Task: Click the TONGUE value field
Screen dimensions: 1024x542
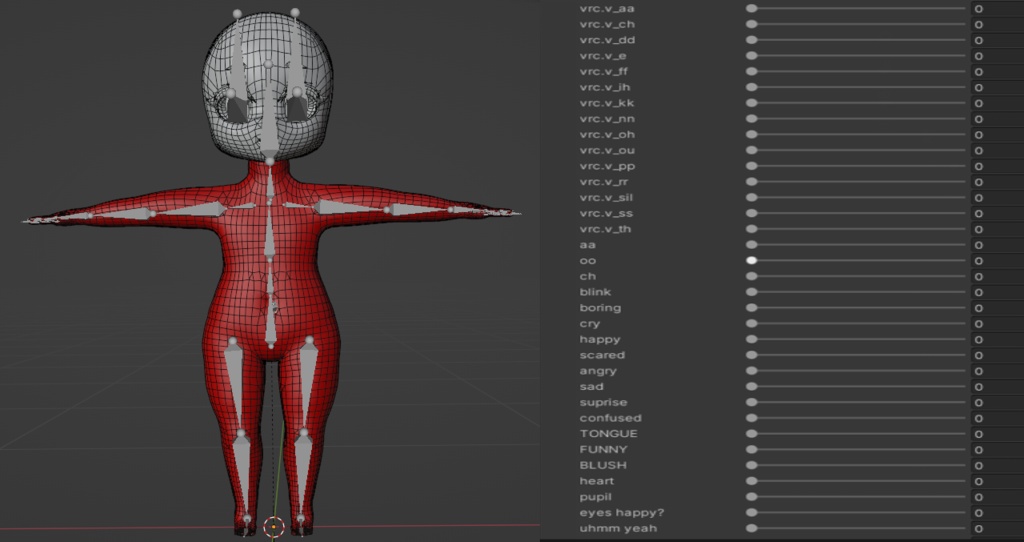Action: click(x=997, y=434)
